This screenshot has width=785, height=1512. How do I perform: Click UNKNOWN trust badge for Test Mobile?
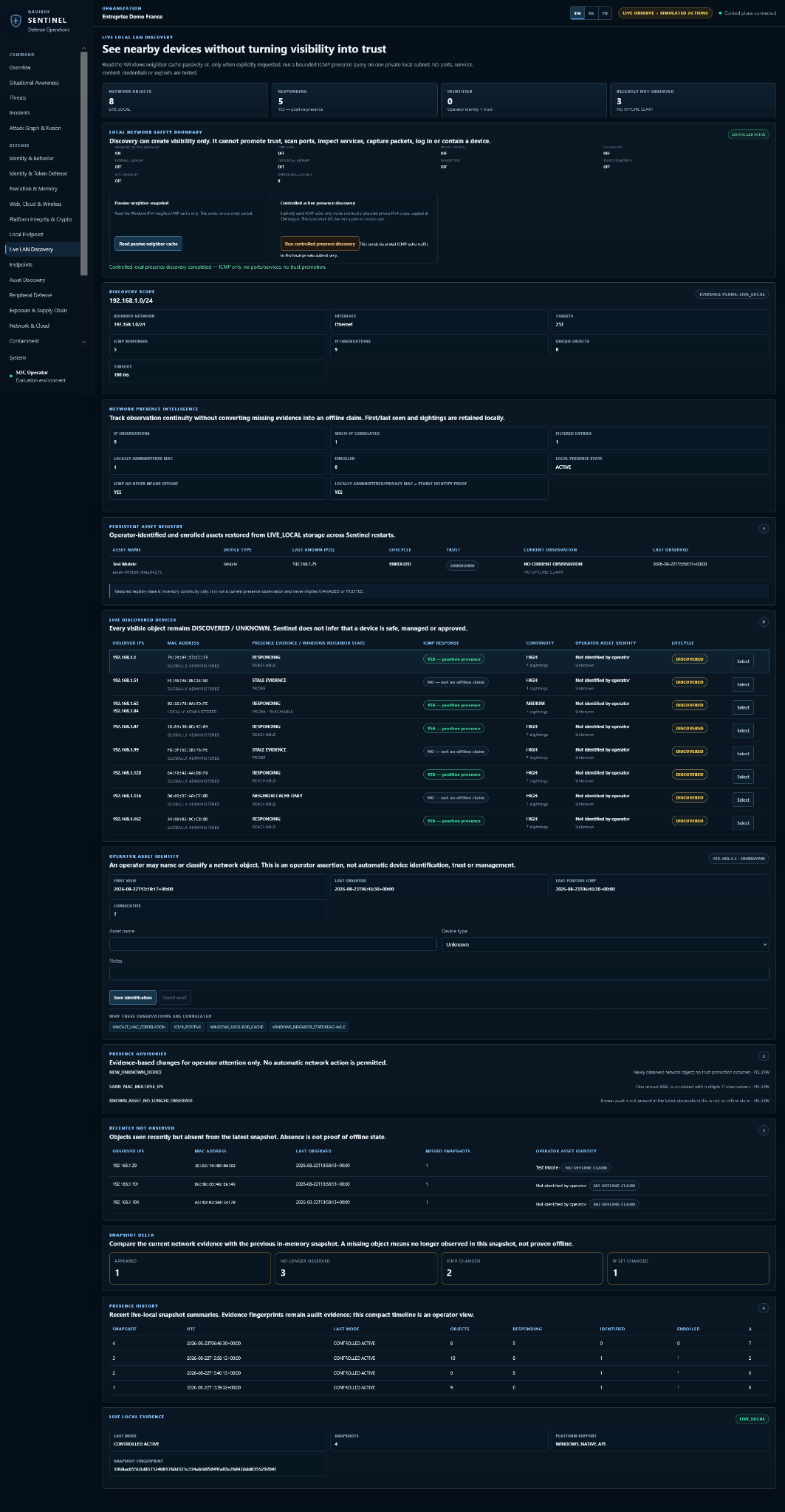(x=462, y=566)
